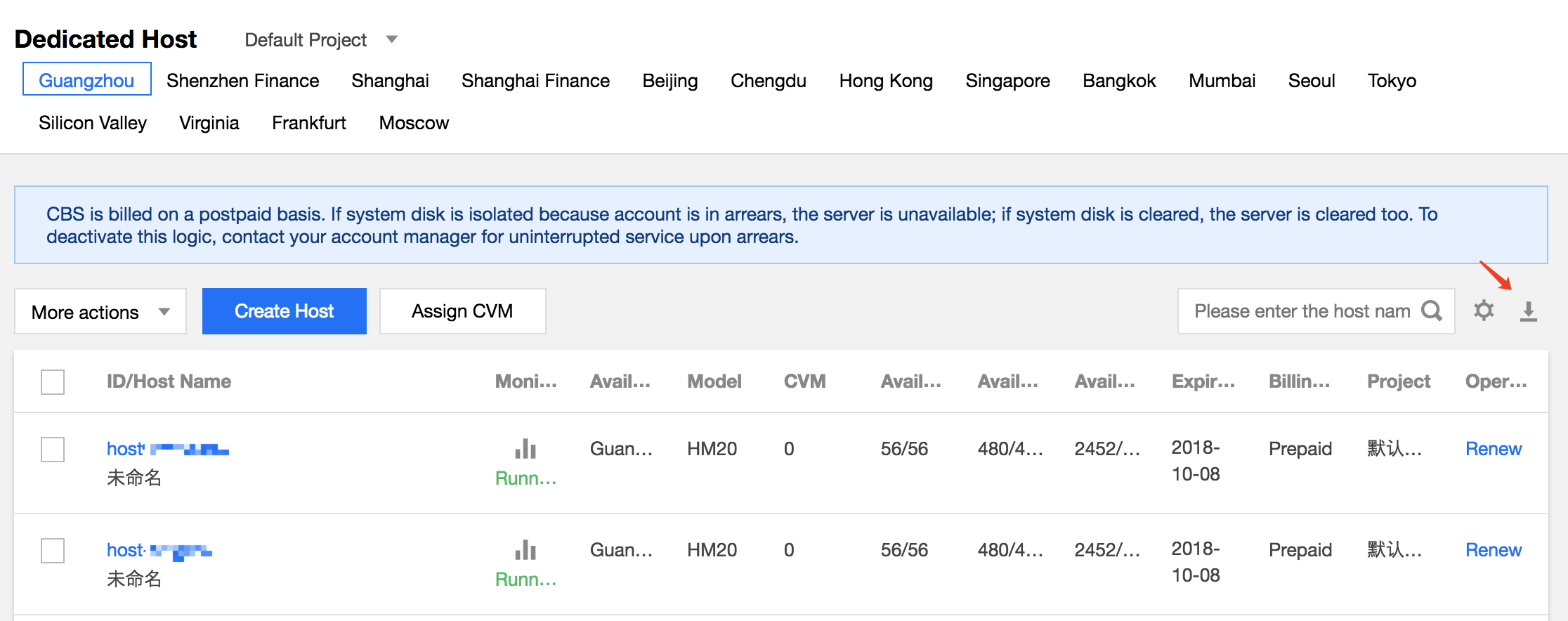The height and width of the screenshot is (621, 1568).
Task: Open monitoring chart for first host
Action: tap(525, 448)
